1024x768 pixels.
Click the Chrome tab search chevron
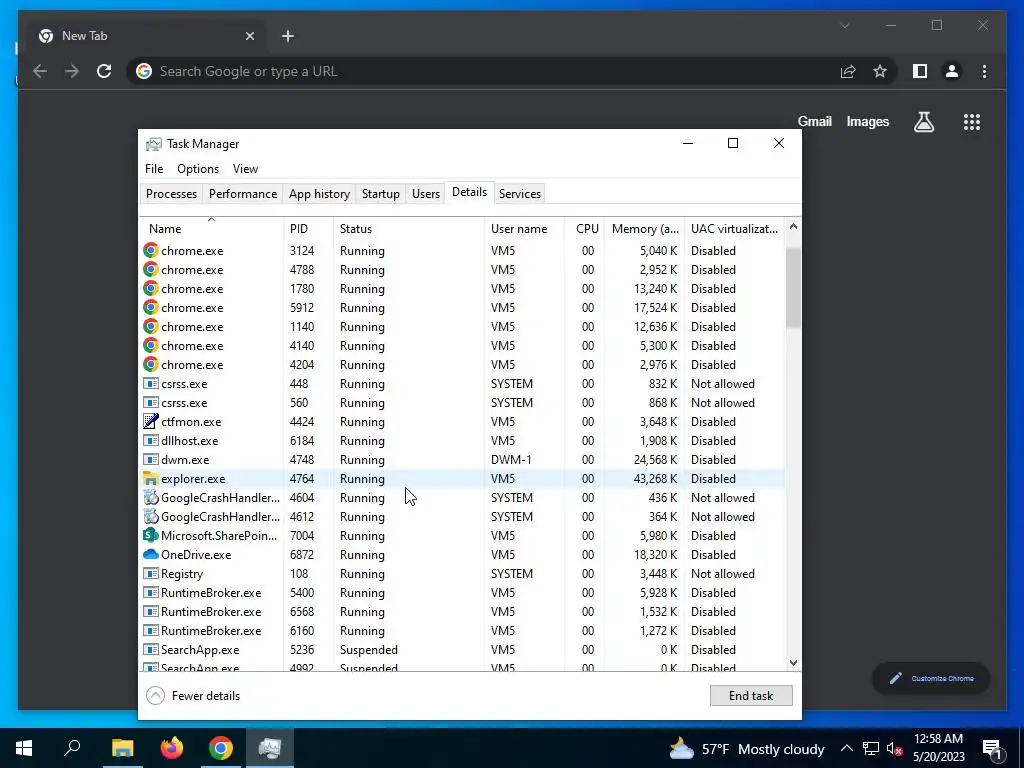click(844, 25)
